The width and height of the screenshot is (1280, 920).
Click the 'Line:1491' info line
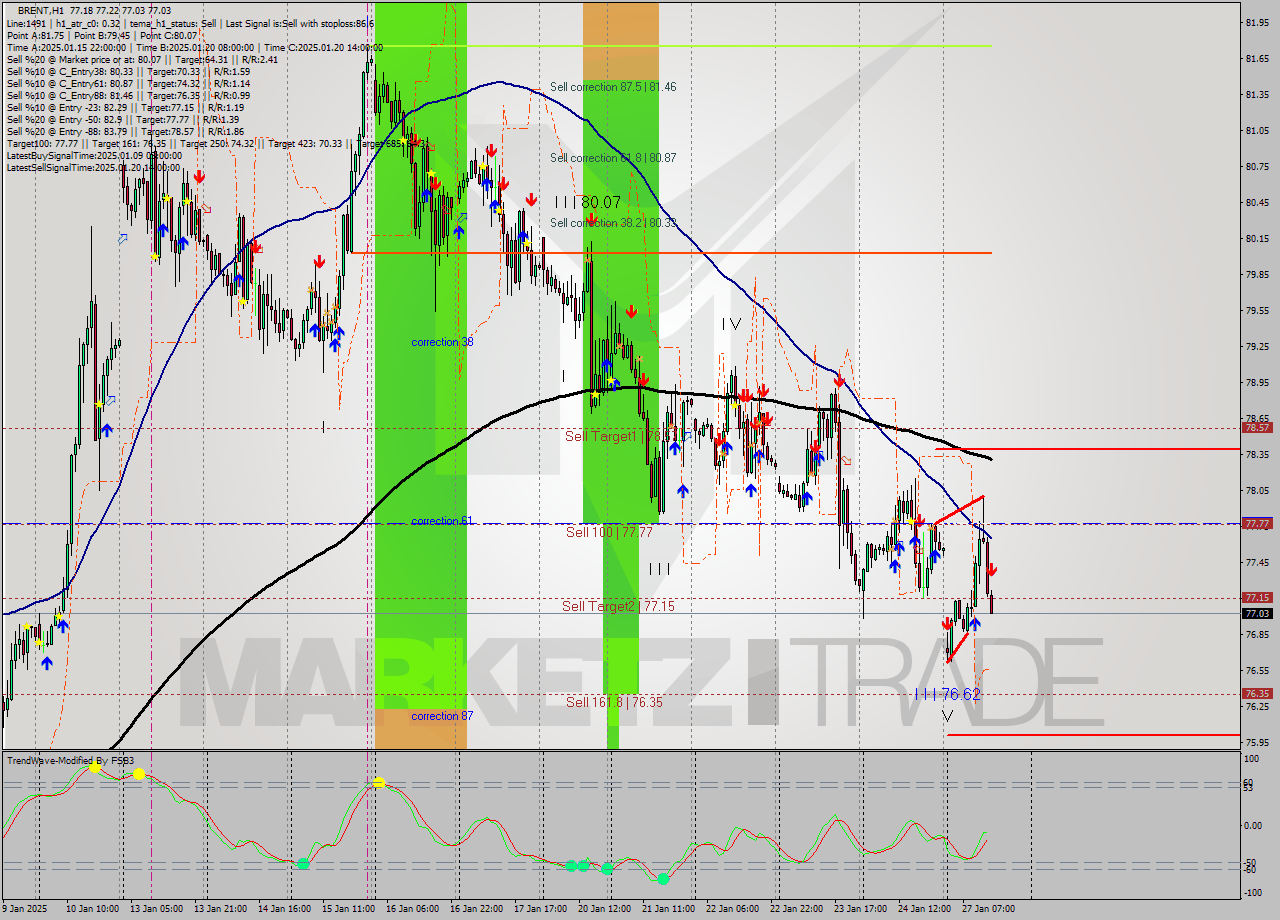coord(190,23)
